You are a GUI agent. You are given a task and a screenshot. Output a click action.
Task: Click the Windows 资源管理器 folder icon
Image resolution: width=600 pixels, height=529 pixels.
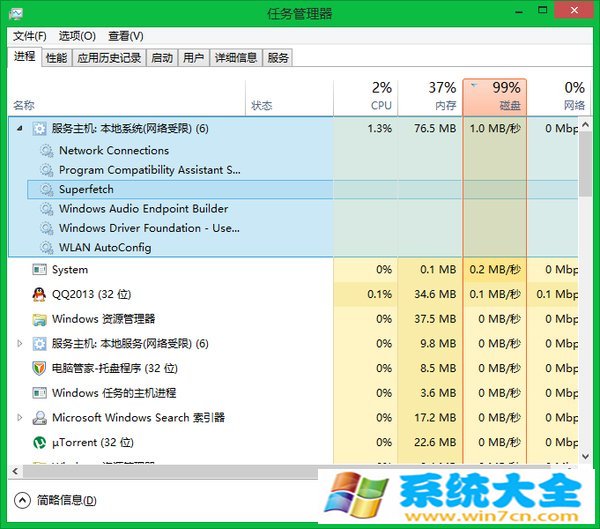pyautogui.click(x=39, y=319)
